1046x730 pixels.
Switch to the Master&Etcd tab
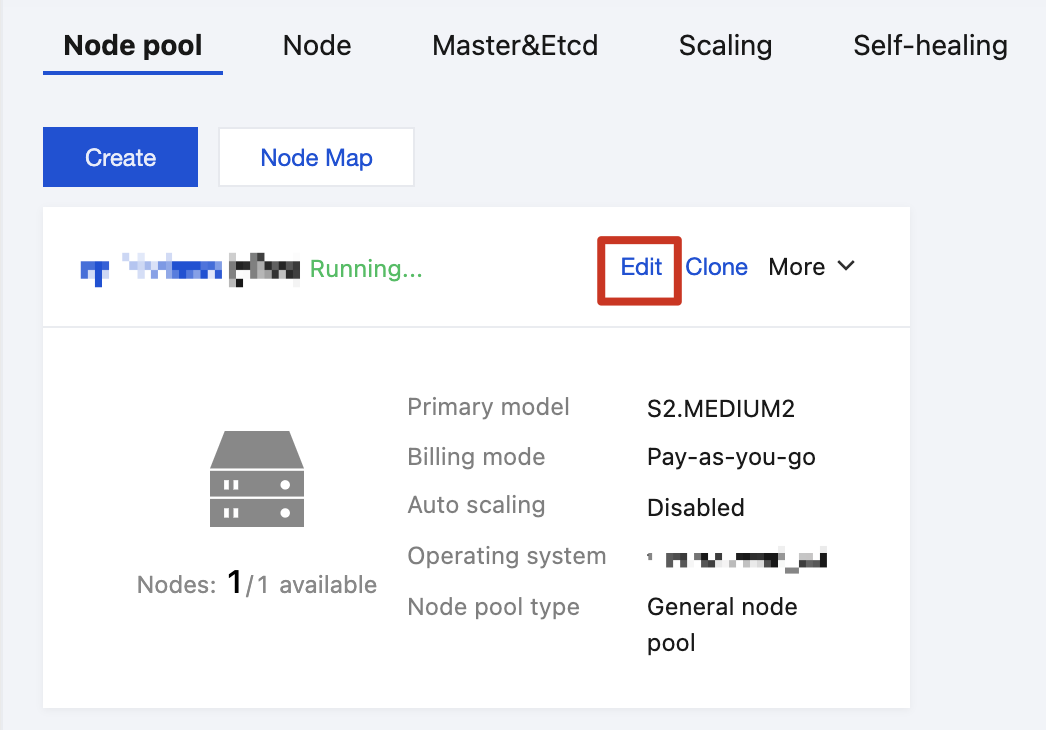pyautogui.click(x=515, y=45)
